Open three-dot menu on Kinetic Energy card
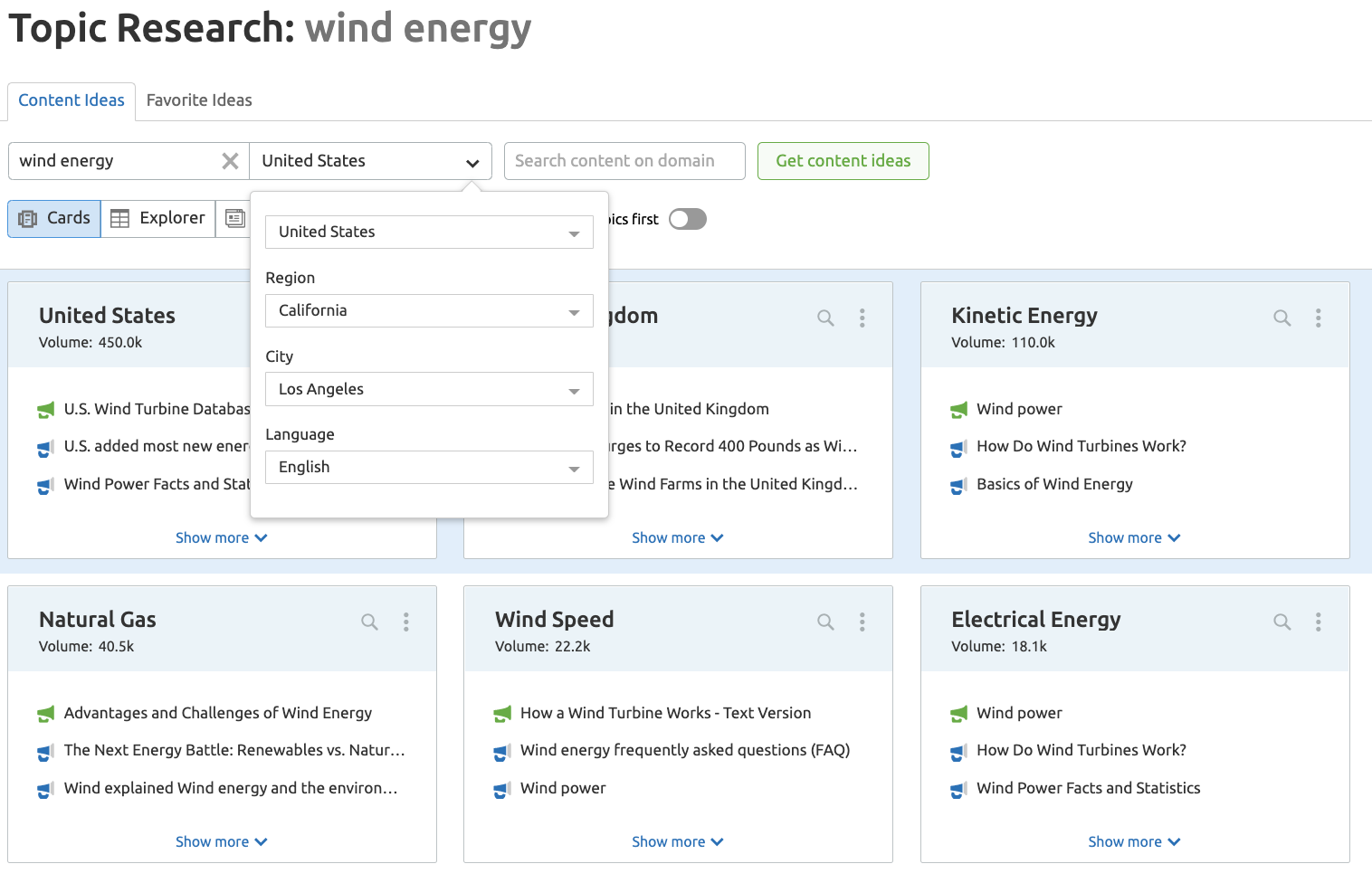1372x883 pixels. point(1318,318)
